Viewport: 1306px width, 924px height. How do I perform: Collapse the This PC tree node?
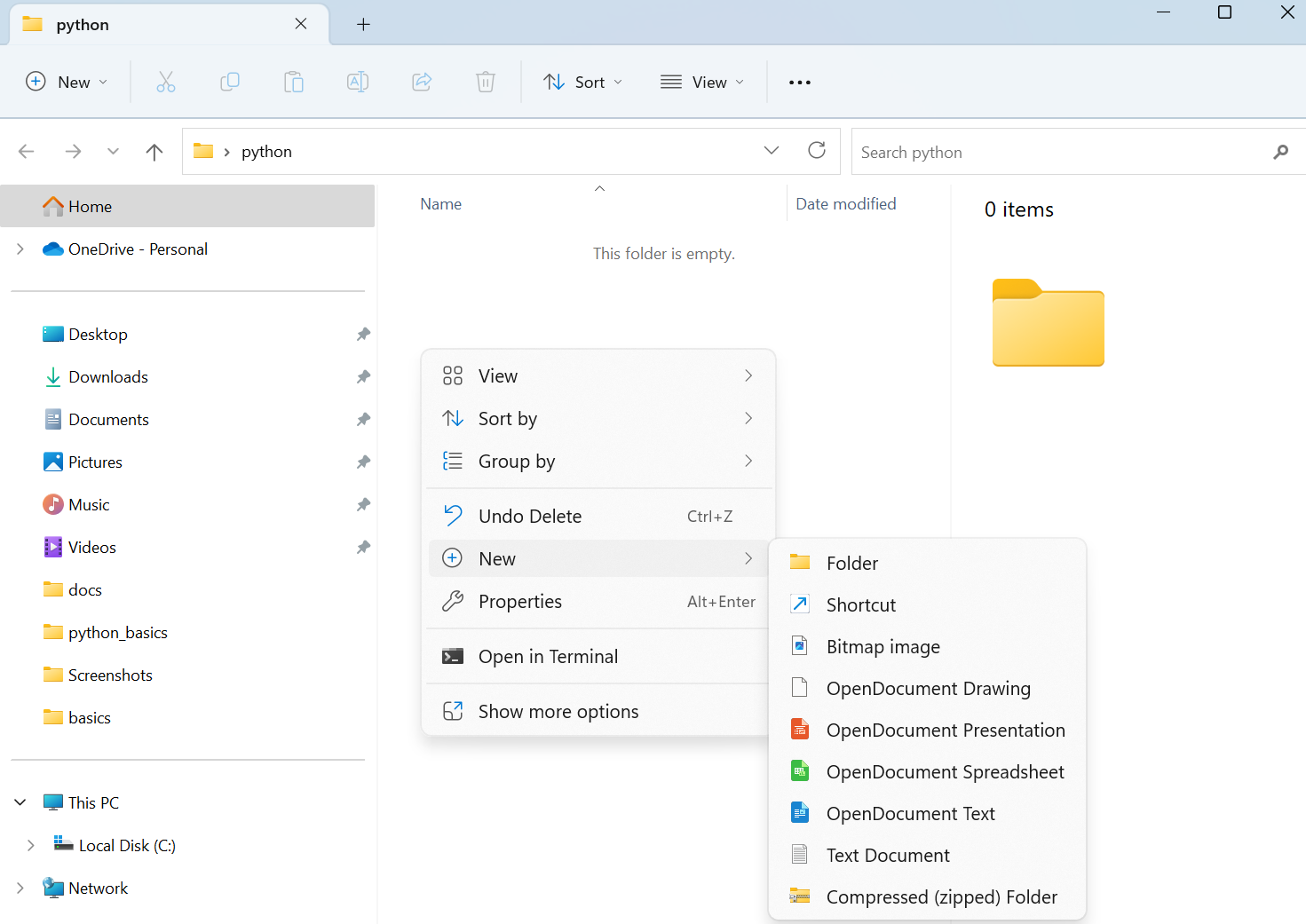pyautogui.click(x=20, y=803)
